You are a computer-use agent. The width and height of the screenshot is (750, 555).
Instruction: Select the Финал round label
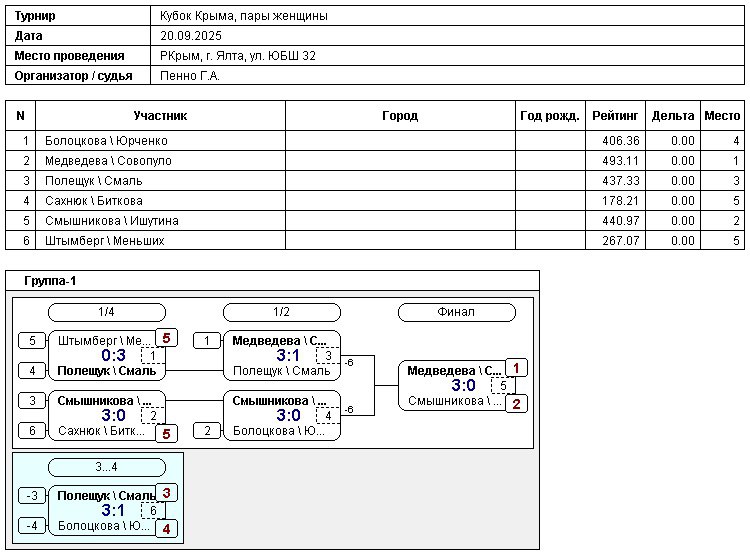(x=456, y=312)
